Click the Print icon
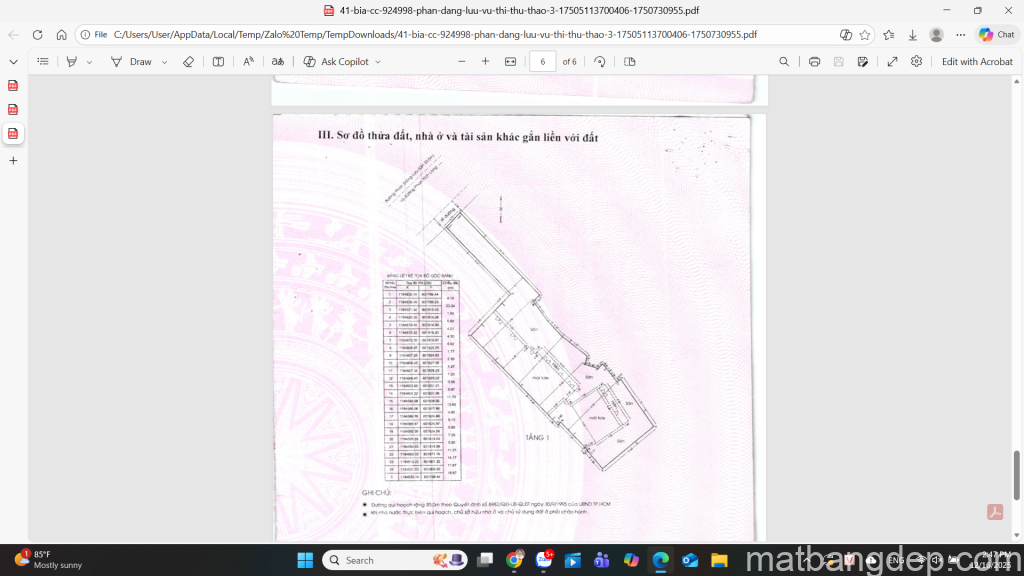The image size is (1024, 576). (x=814, y=62)
